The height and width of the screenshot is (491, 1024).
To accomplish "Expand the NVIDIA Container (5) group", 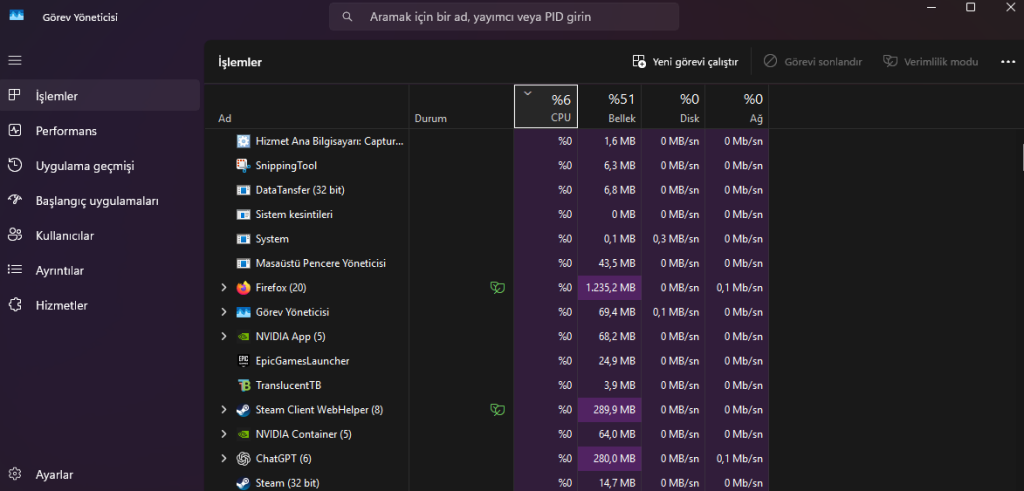I will 224,434.
